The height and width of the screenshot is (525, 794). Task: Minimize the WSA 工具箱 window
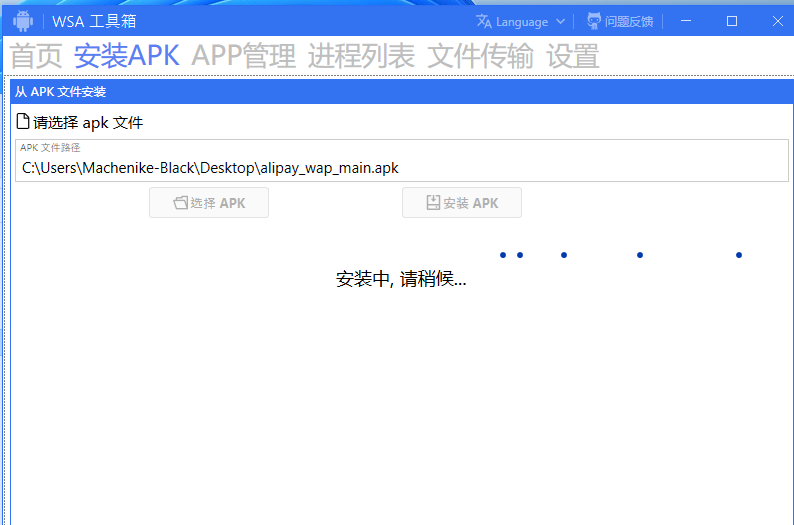click(686, 21)
